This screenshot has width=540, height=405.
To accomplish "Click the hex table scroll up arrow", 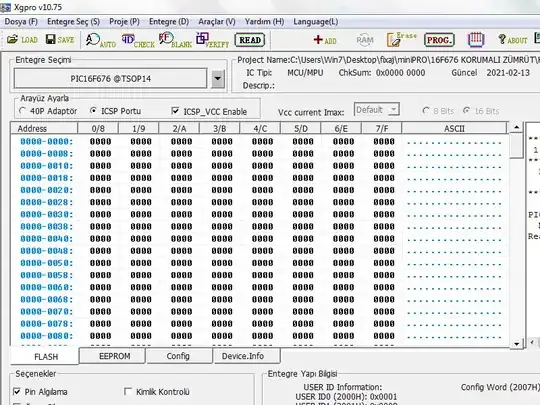I will tap(516, 127).
